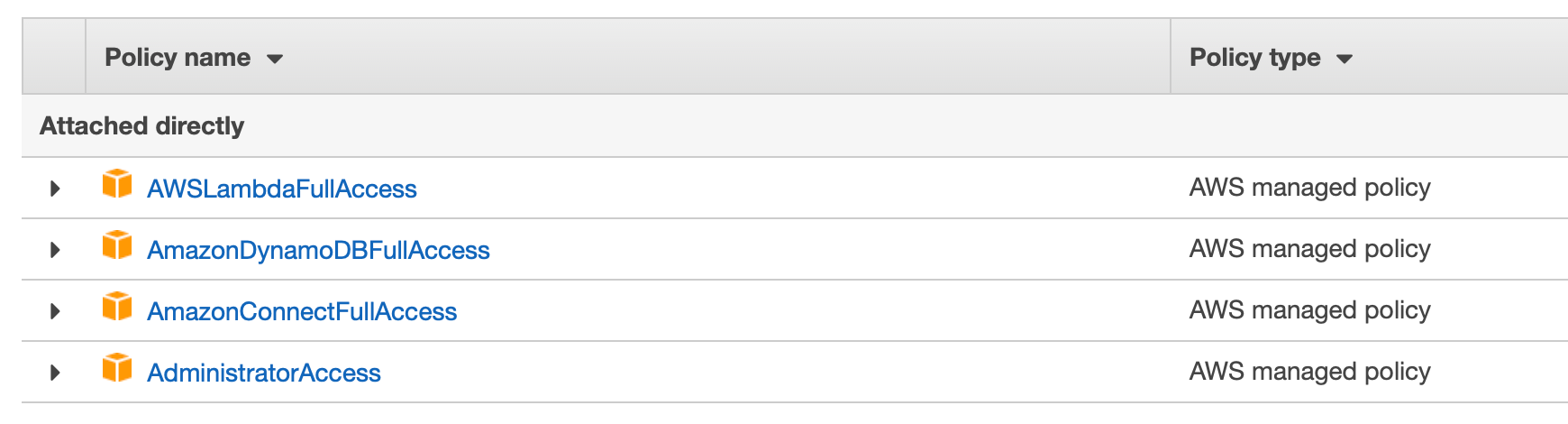Click the policy icon next to AmazonDynamoDBFullAccess
This screenshot has height=424, width=1568.
117,244
